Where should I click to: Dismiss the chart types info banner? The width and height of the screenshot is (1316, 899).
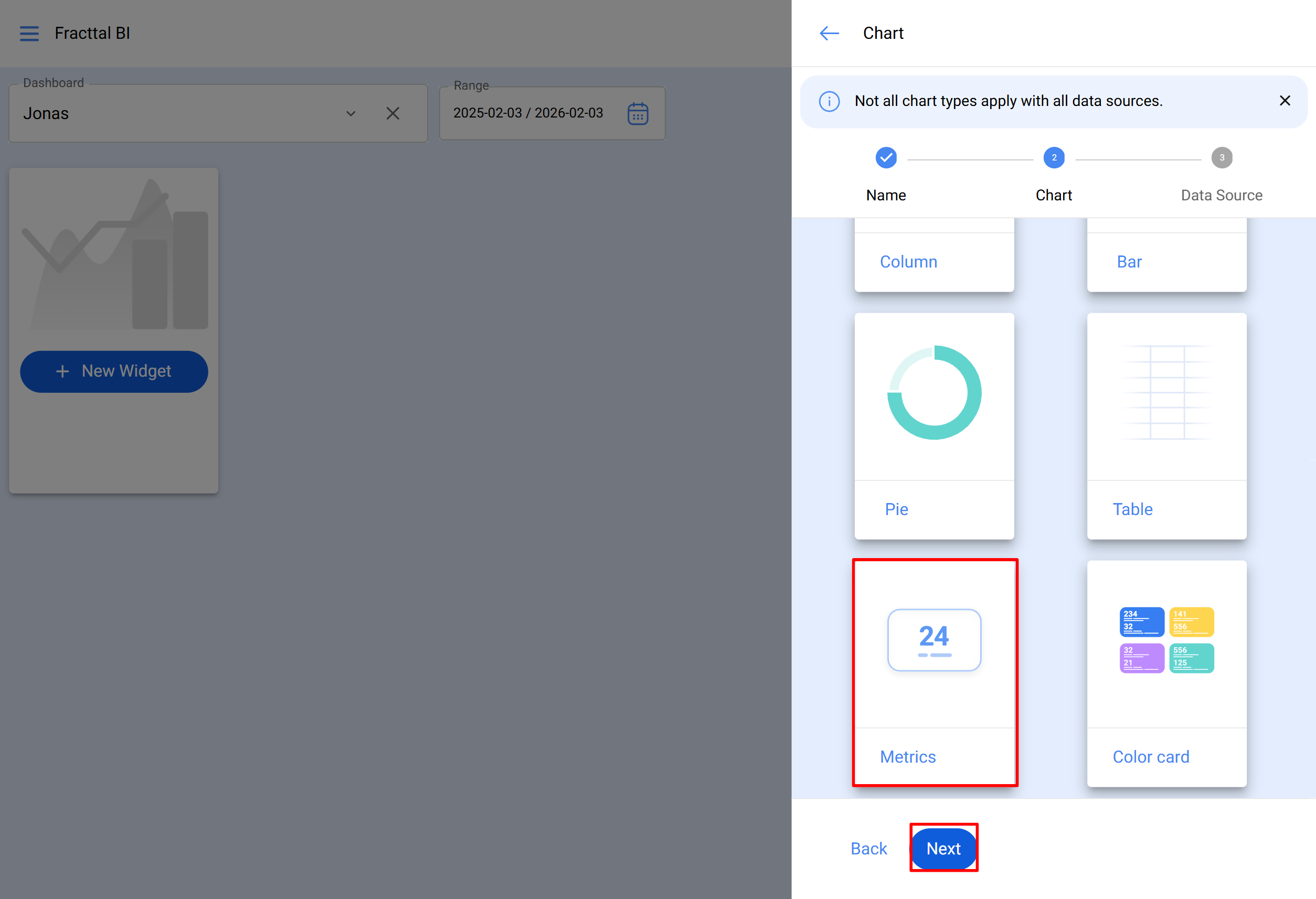click(1285, 101)
